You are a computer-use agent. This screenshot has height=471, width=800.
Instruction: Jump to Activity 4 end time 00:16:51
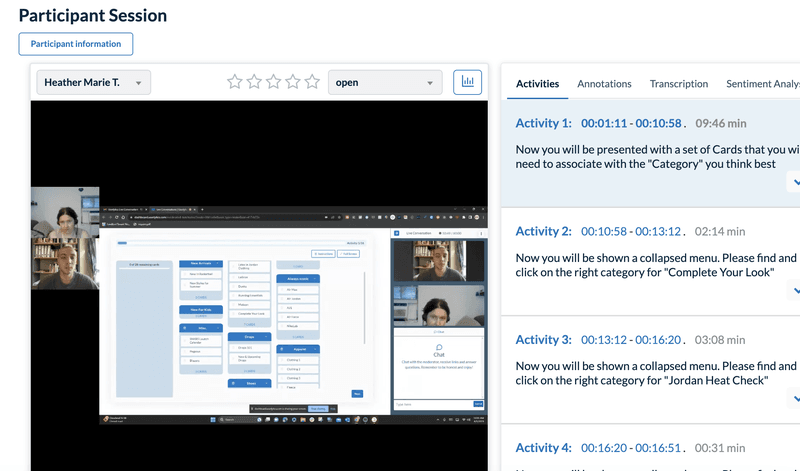tap(658, 448)
